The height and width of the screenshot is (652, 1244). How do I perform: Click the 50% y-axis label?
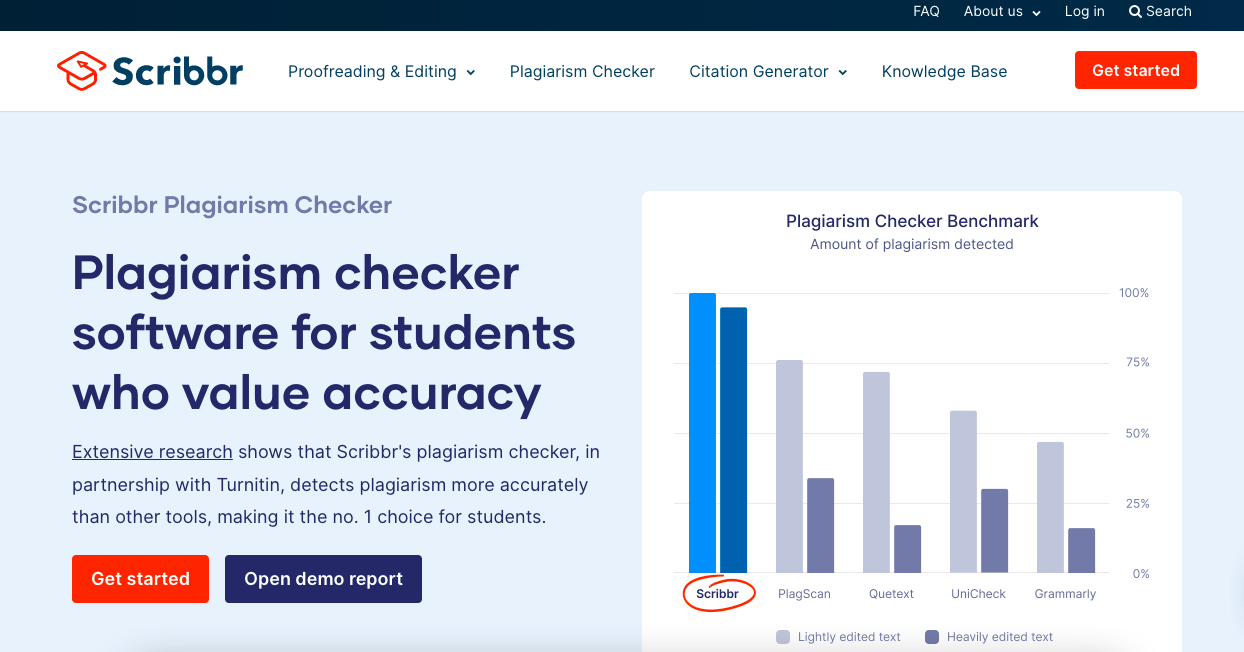point(1138,433)
